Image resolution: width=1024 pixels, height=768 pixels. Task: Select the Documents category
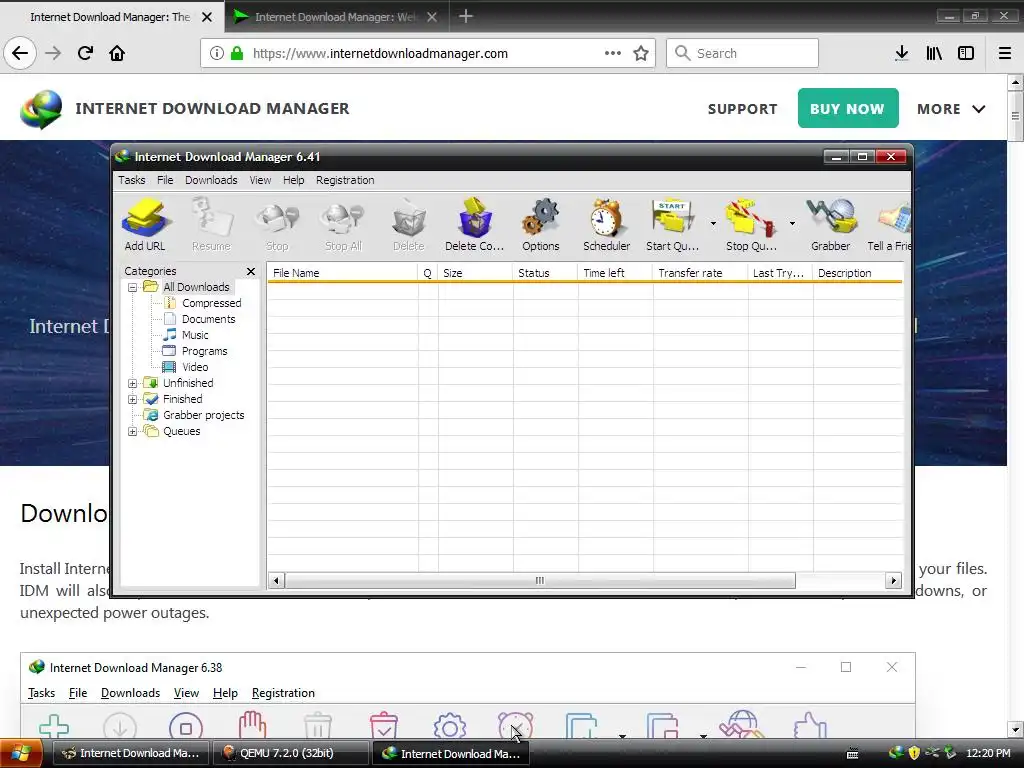click(208, 319)
